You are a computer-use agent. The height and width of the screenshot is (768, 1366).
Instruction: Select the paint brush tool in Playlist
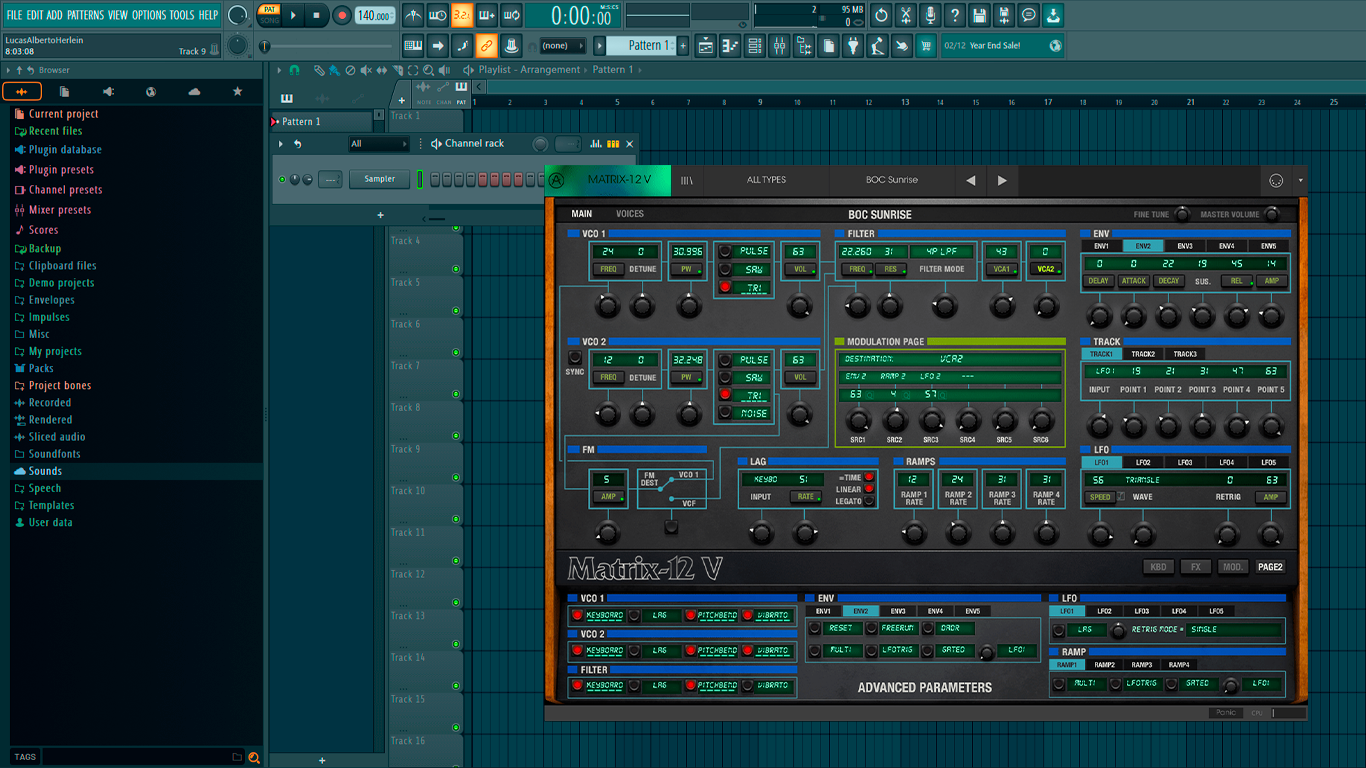334,70
